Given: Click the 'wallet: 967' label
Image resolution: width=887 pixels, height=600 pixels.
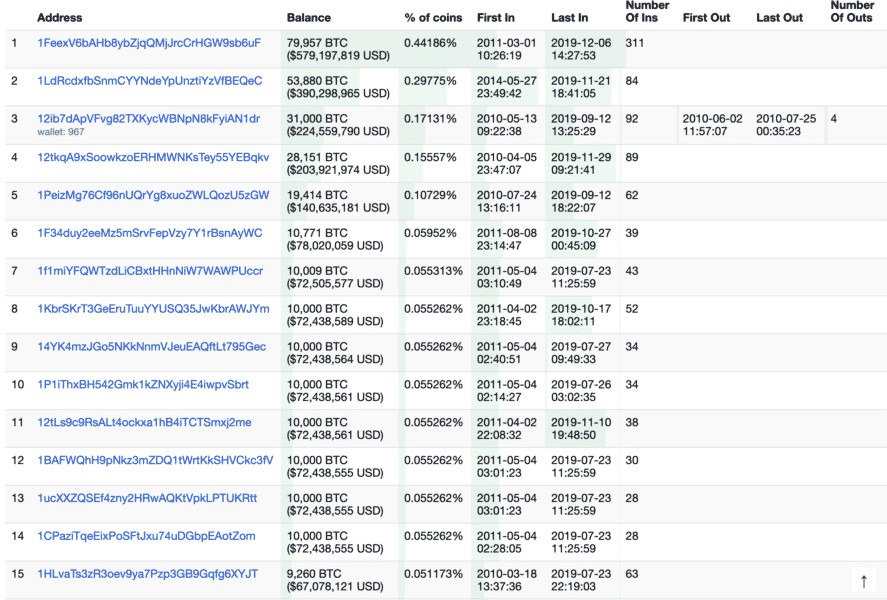Looking at the screenshot, I should click(x=61, y=132).
